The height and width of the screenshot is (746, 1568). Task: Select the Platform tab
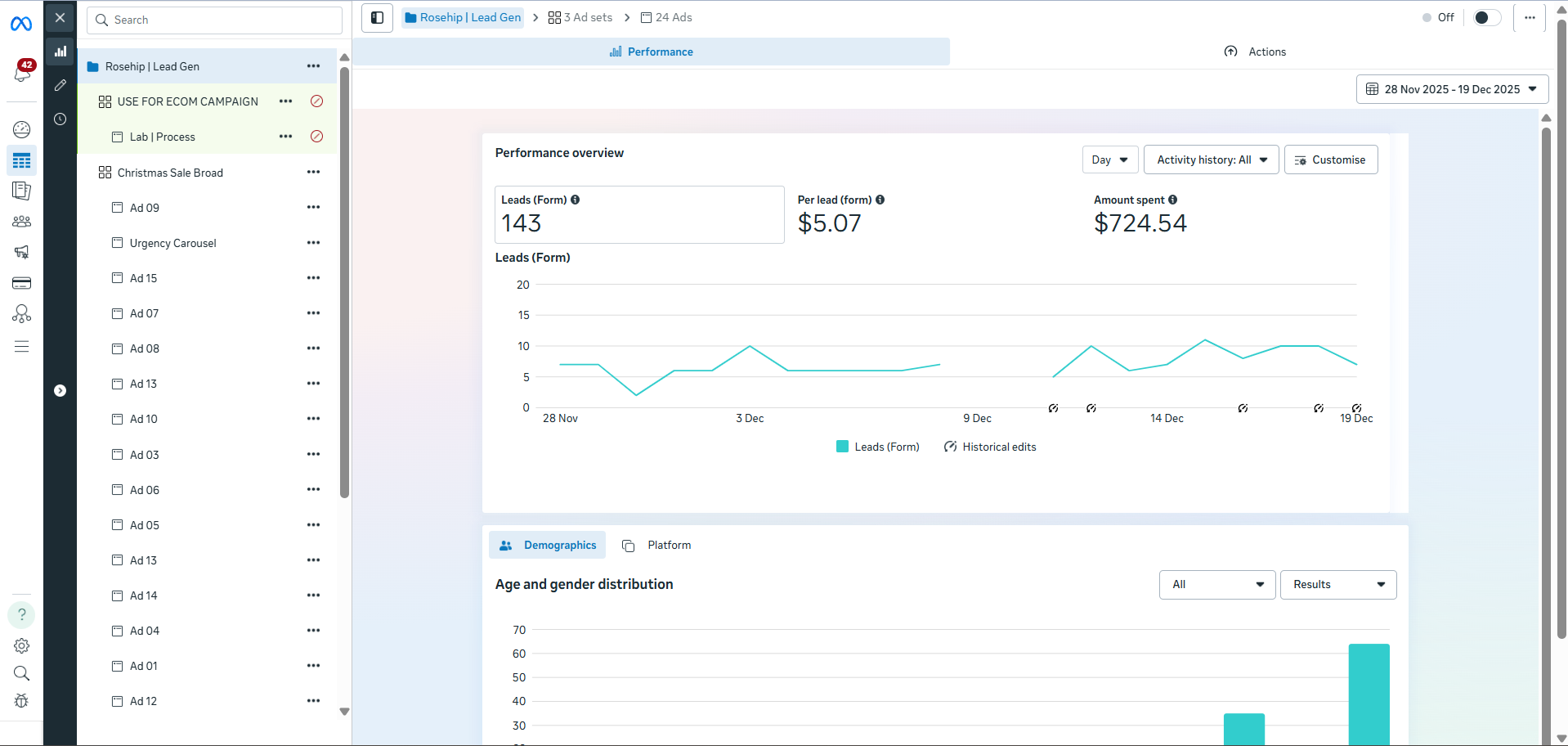pyautogui.click(x=656, y=545)
